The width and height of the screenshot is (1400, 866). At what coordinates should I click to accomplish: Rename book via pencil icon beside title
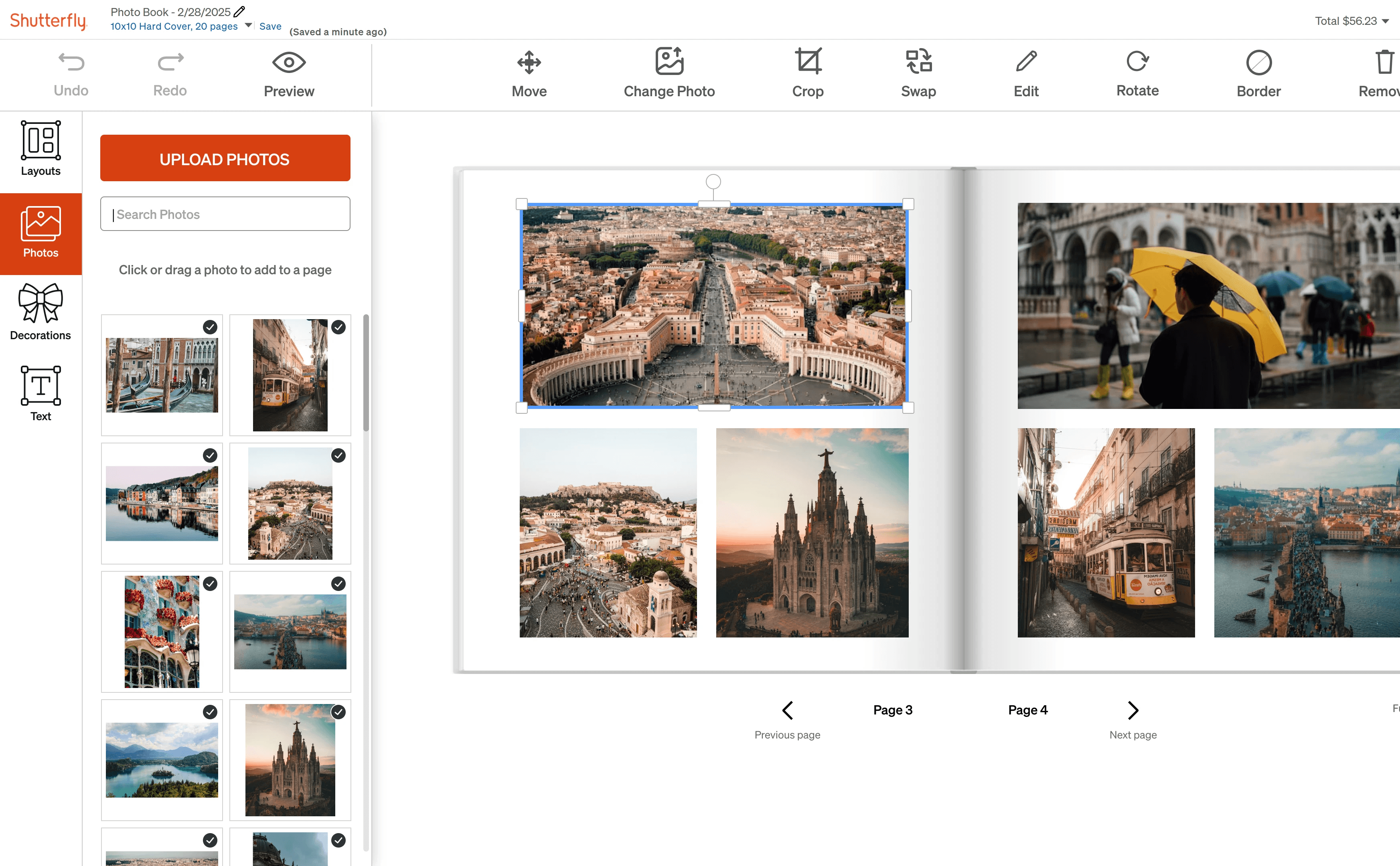coord(239,12)
